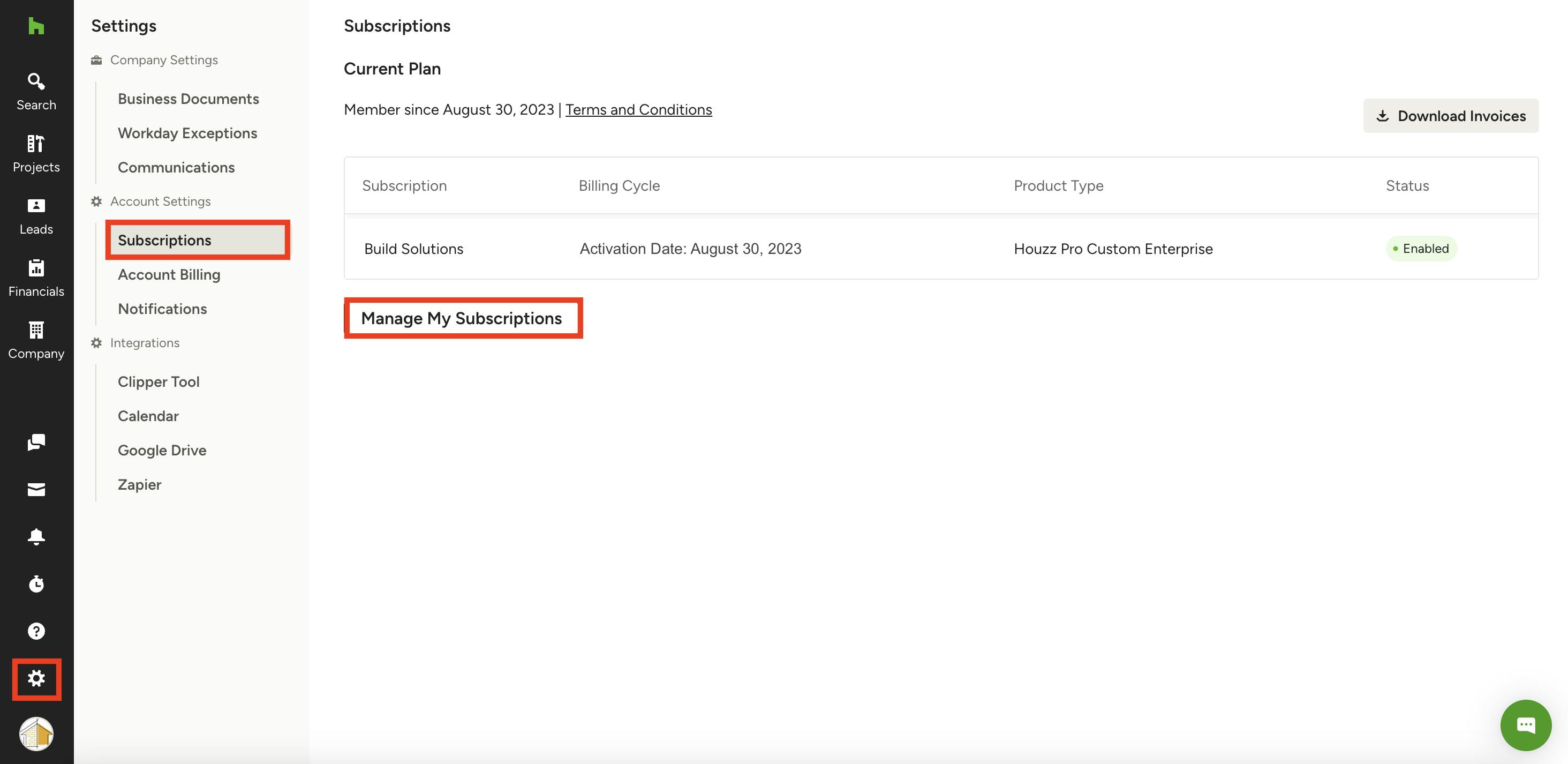Open Financials in the sidebar
The height and width of the screenshot is (764, 1568).
[36, 278]
